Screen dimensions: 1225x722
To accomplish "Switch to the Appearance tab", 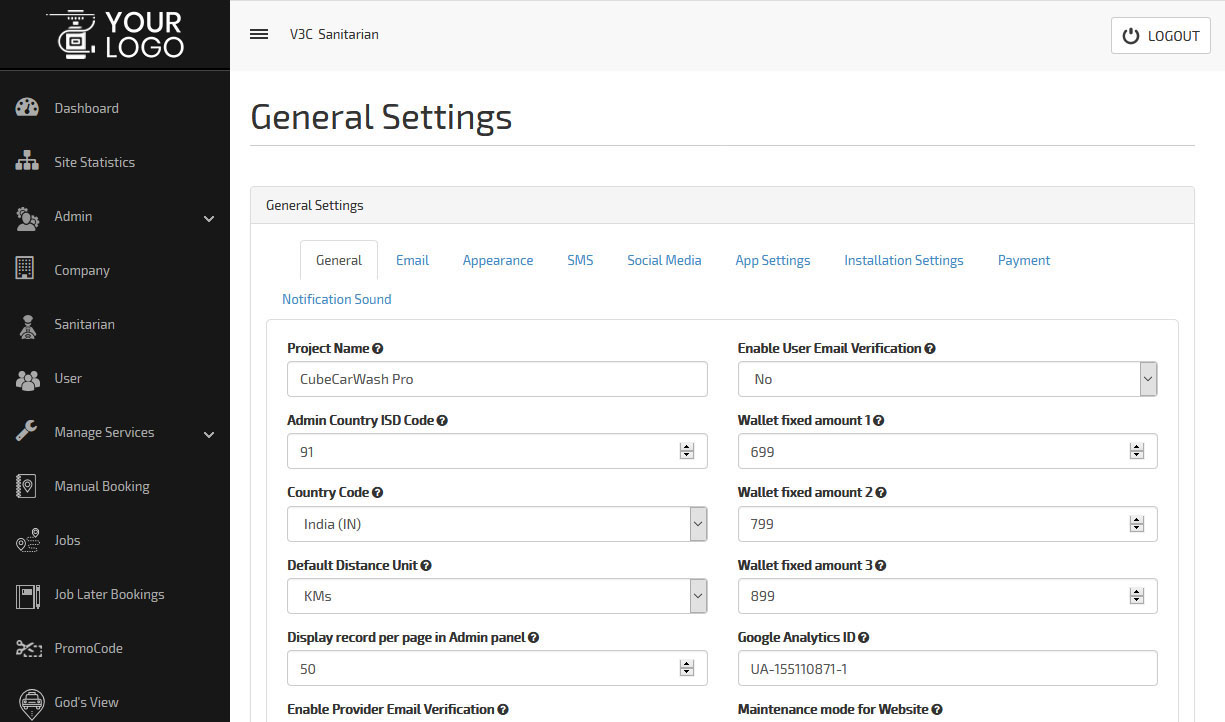I will 498,260.
